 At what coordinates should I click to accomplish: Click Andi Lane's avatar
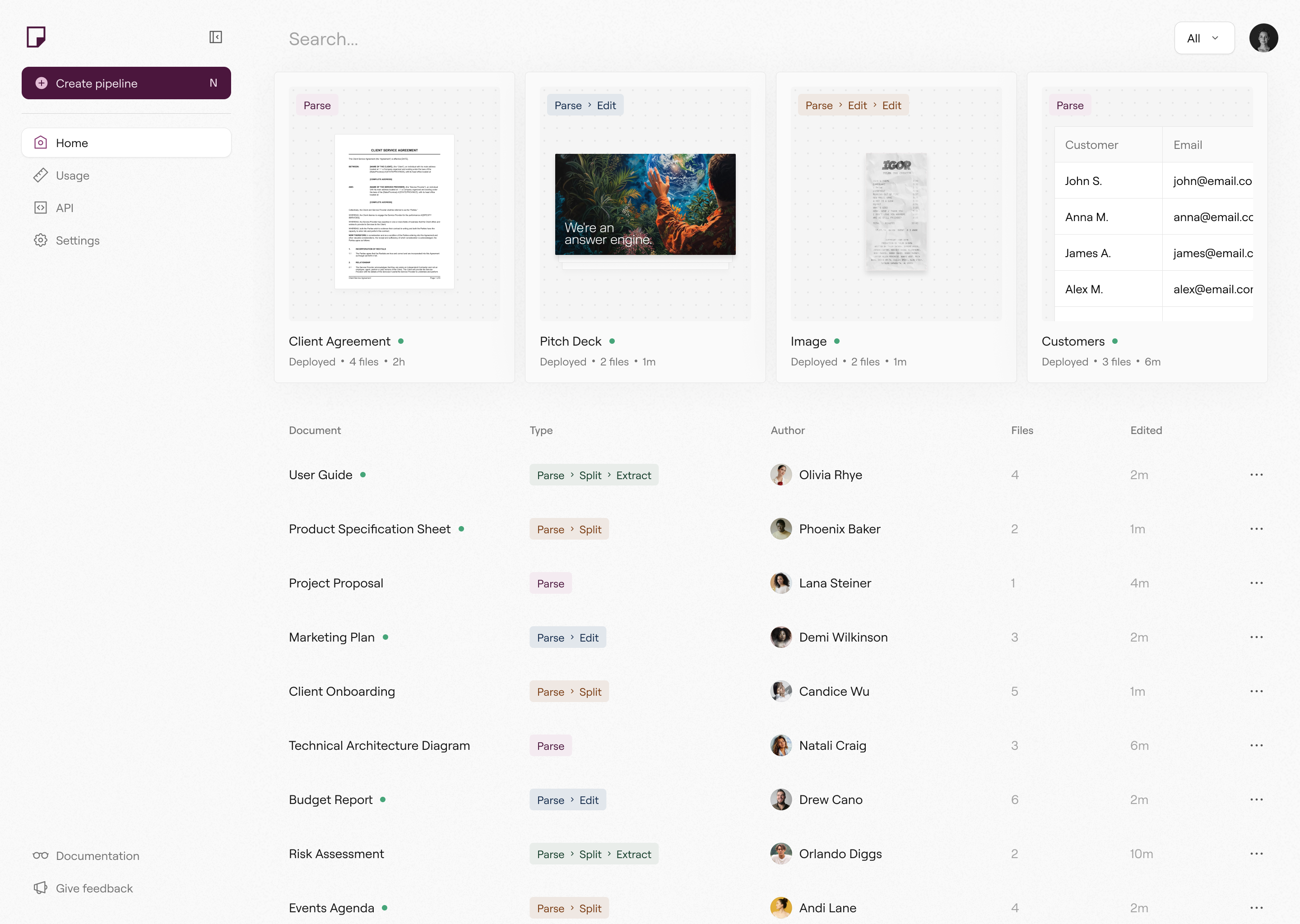(x=781, y=907)
